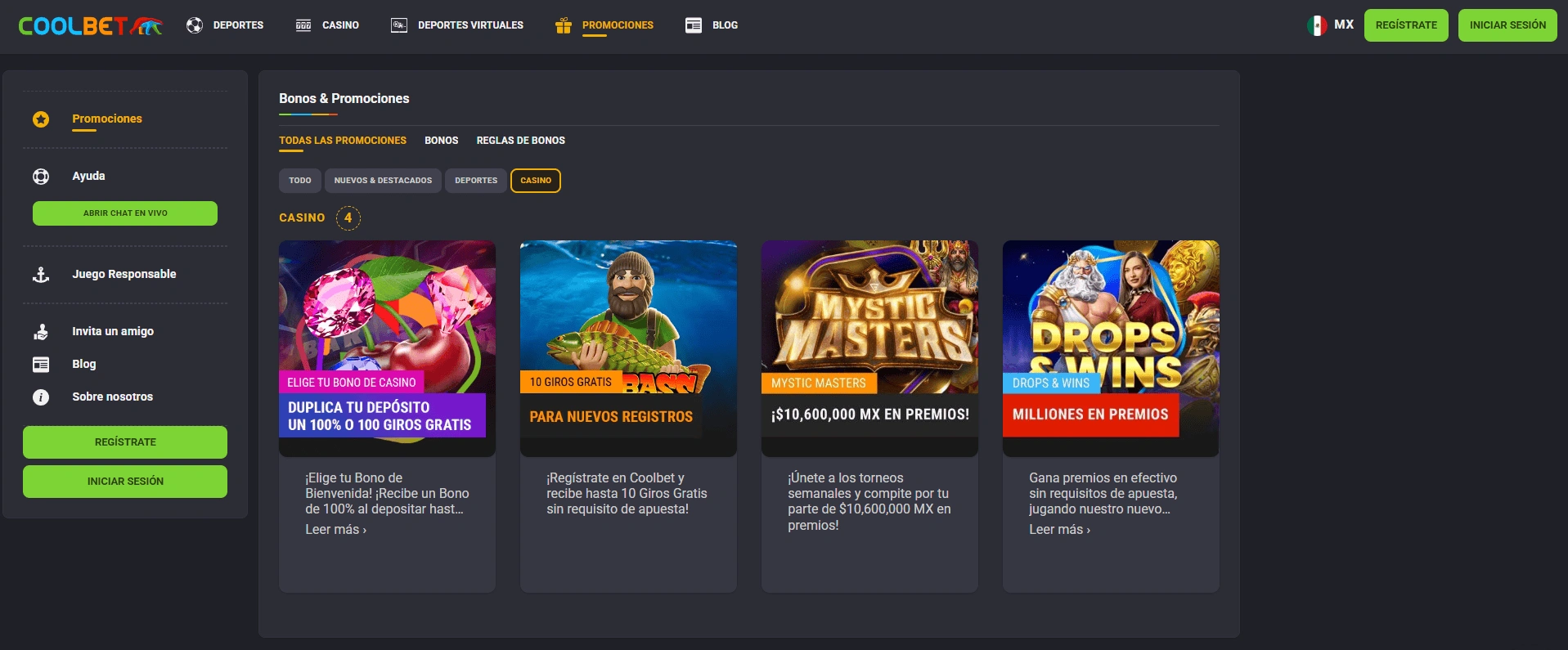This screenshot has height=650, width=1568.
Task: Open Deportes Virtuales in the top navigation
Action: [x=470, y=25]
